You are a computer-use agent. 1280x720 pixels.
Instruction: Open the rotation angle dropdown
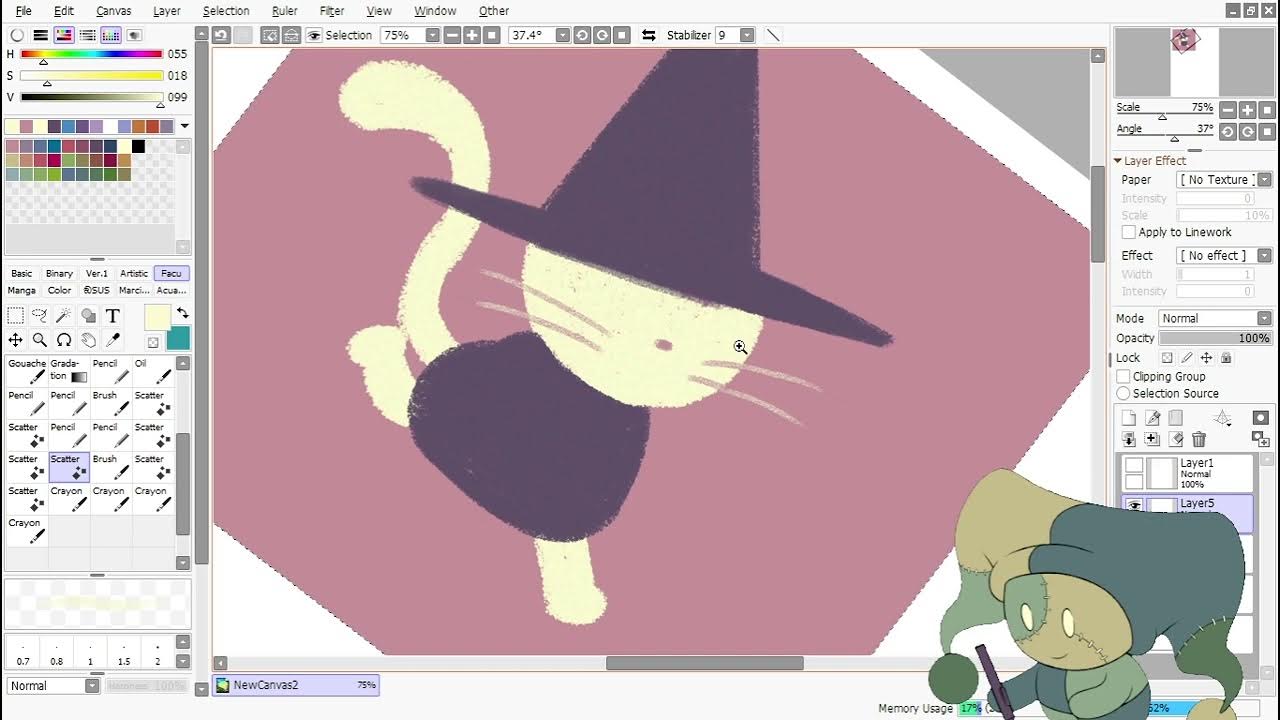(562, 35)
